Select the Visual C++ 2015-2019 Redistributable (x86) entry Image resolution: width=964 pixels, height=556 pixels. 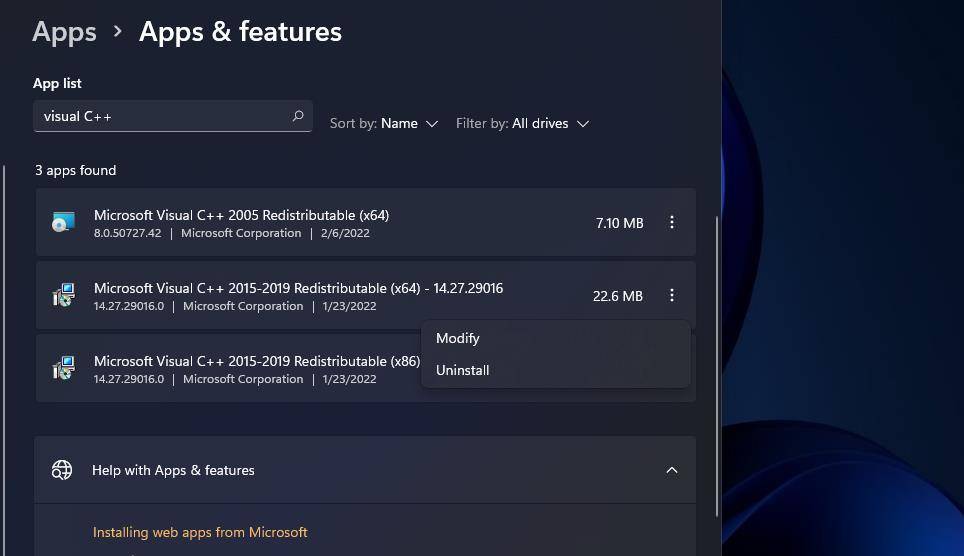[x=256, y=361]
